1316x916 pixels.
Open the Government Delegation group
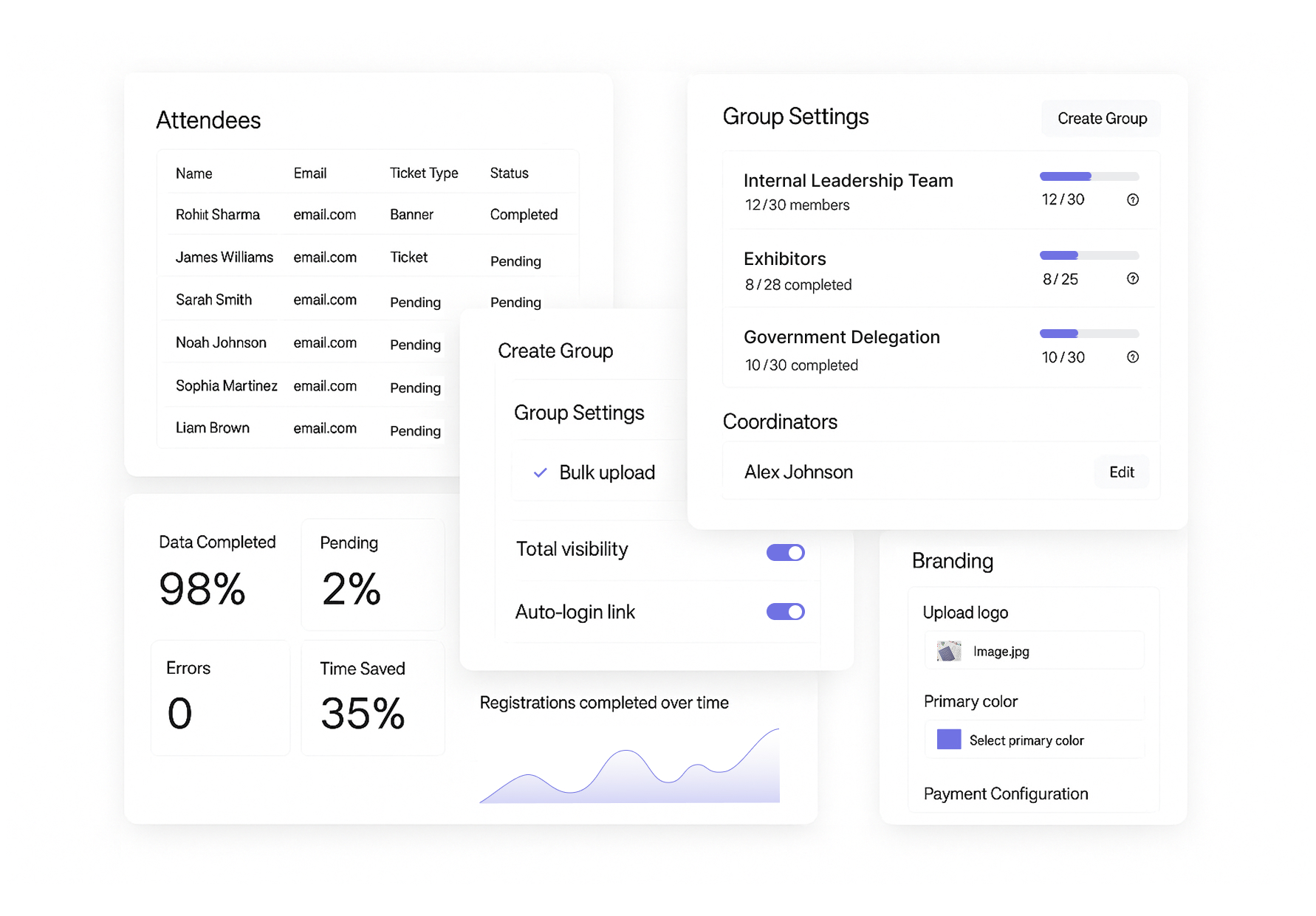[841, 337]
